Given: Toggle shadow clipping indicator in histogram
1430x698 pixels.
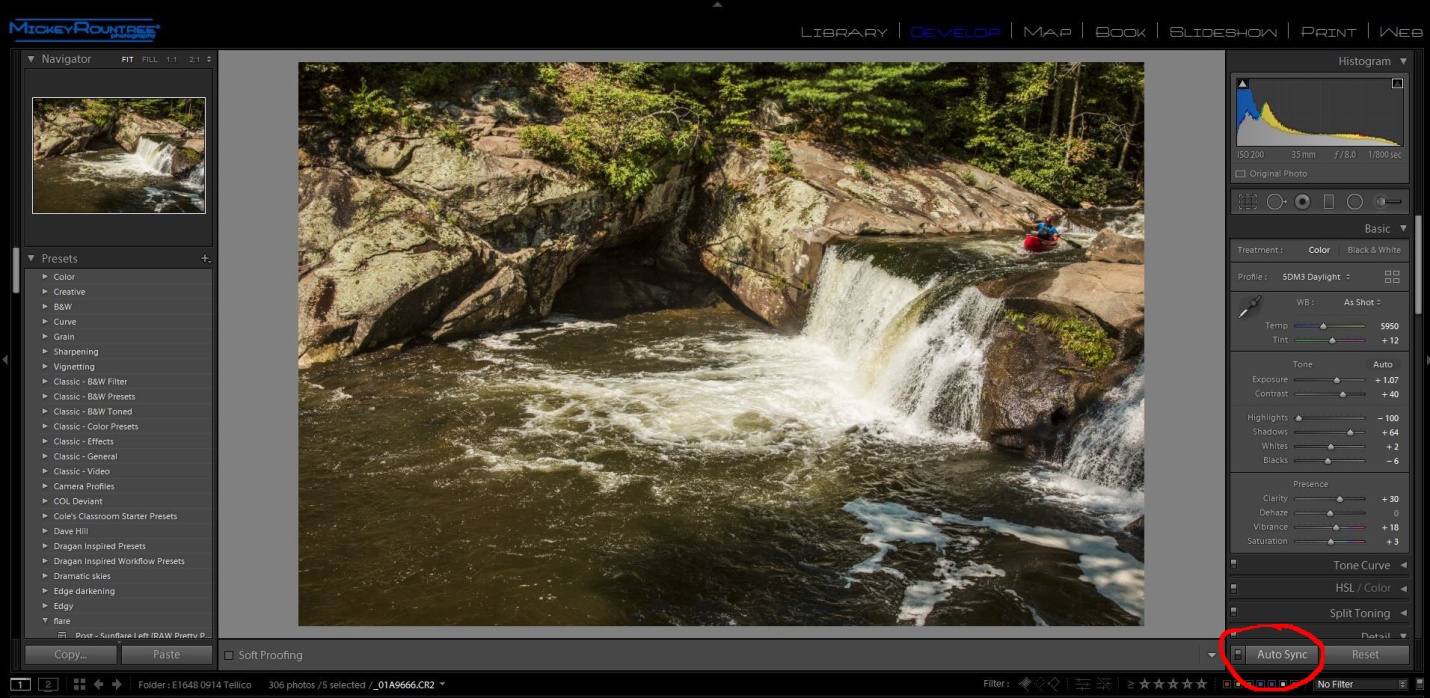Looking at the screenshot, I should tap(1243, 84).
